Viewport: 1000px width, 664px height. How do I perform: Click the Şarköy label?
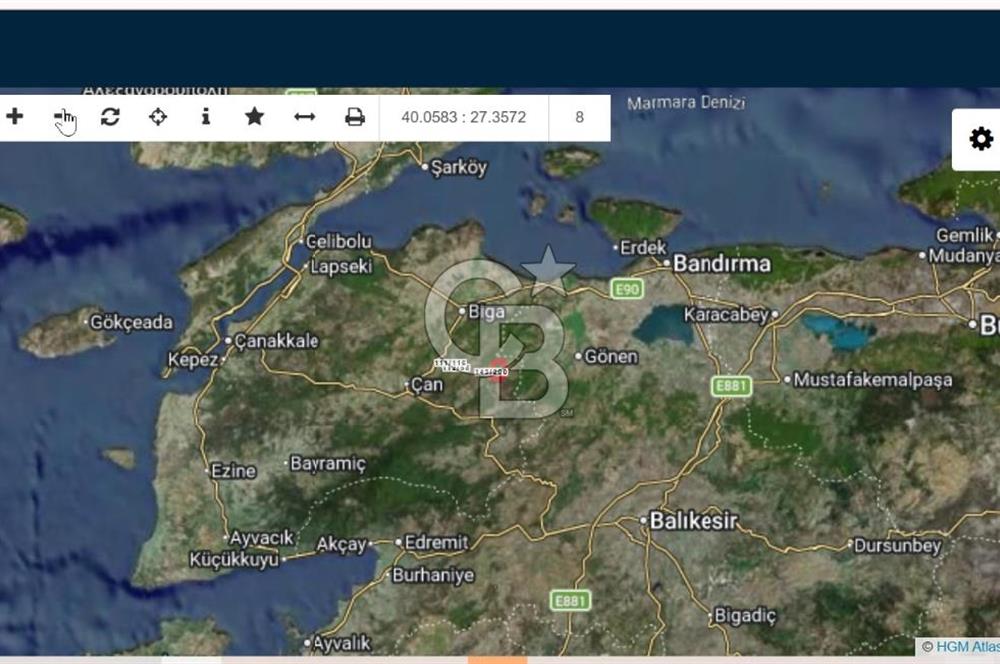point(458,167)
